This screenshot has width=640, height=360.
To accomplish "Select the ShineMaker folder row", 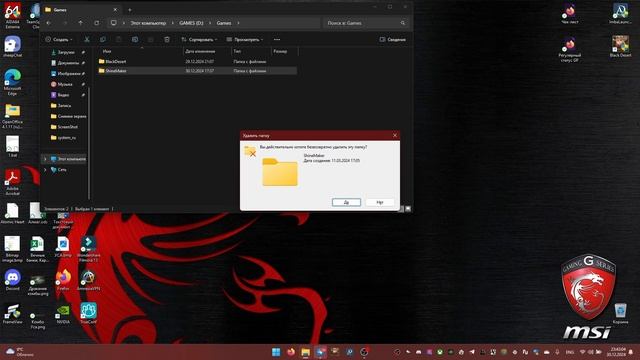I will click(x=197, y=71).
